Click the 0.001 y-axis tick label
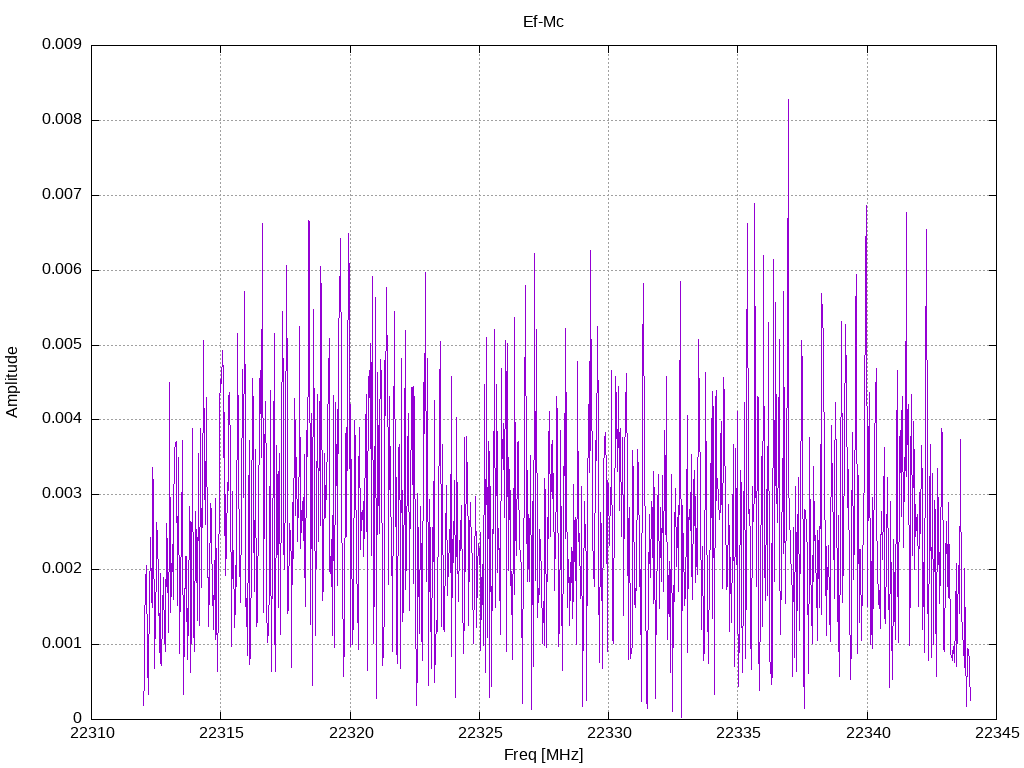This screenshot has width=1024, height=768. click(x=62, y=643)
